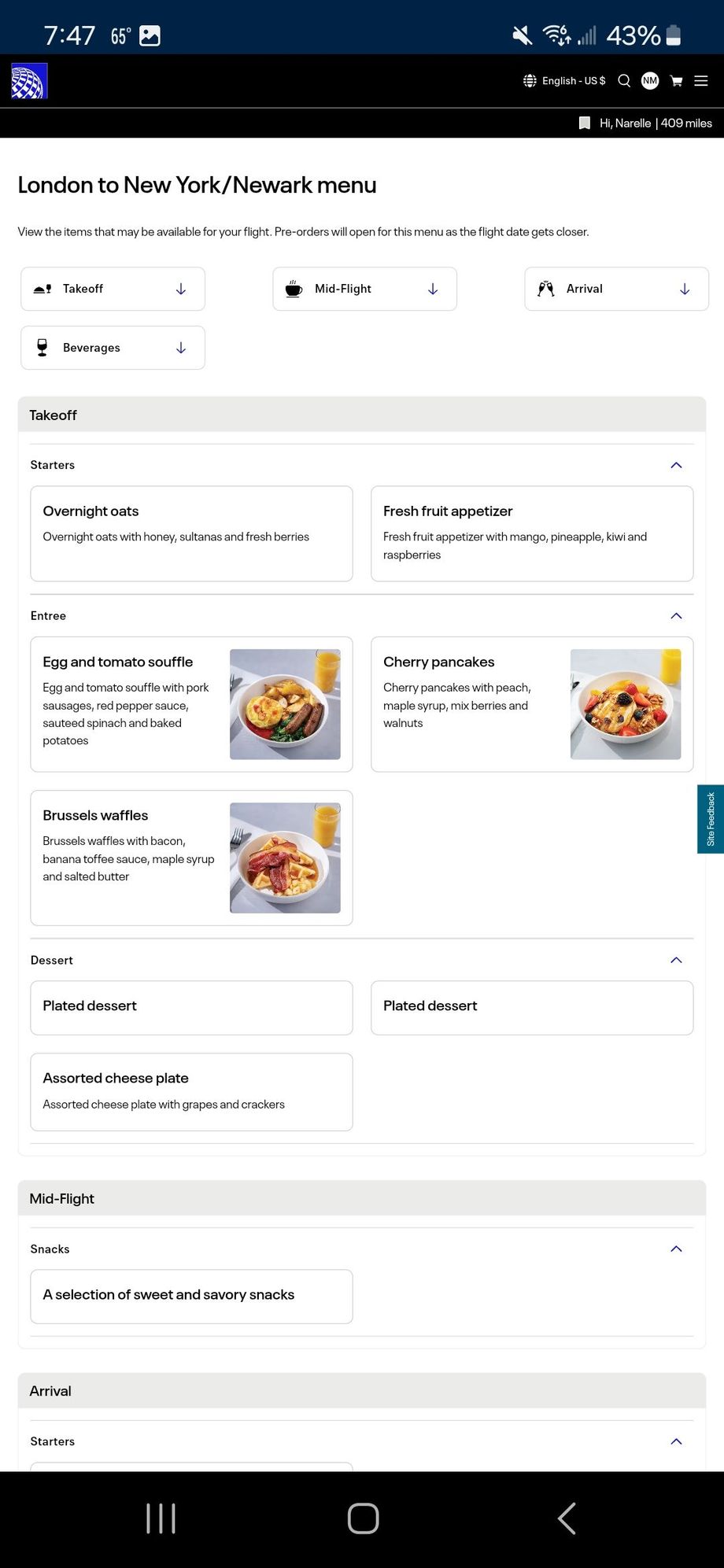Open the shopping cart icon
The width and height of the screenshot is (724, 1568).
pos(676,81)
